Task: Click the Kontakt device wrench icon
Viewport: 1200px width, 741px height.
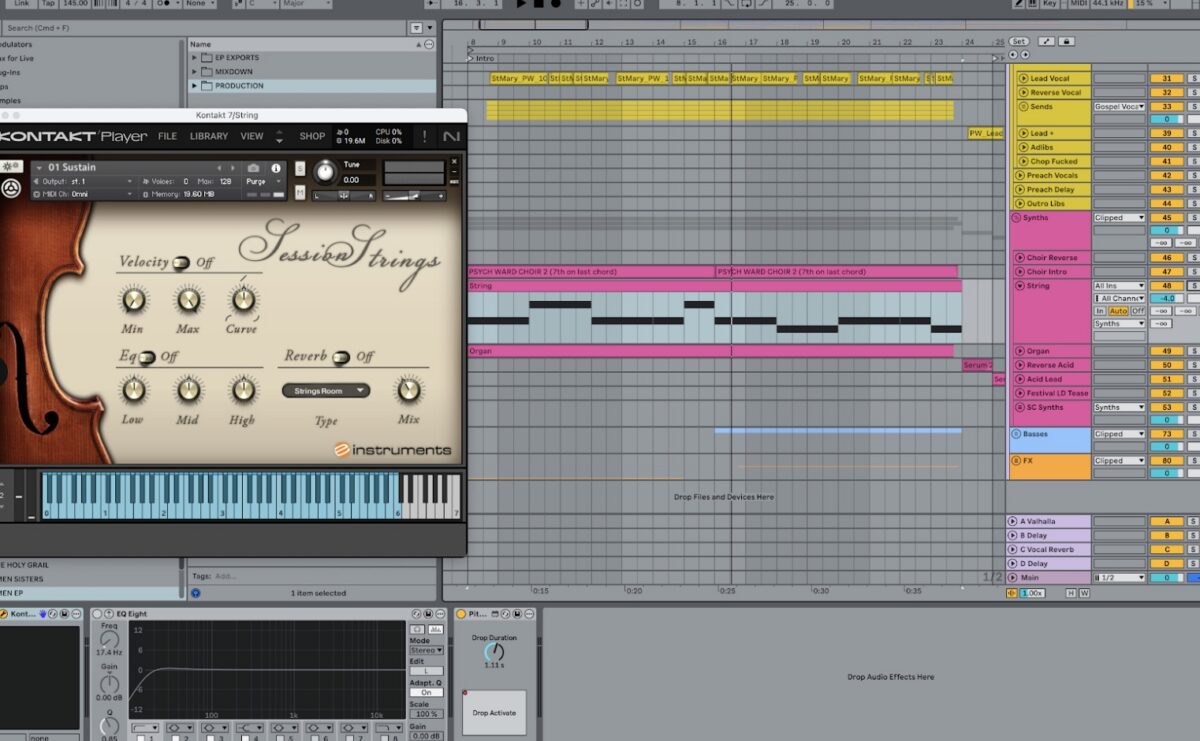Action: pos(3,614)
